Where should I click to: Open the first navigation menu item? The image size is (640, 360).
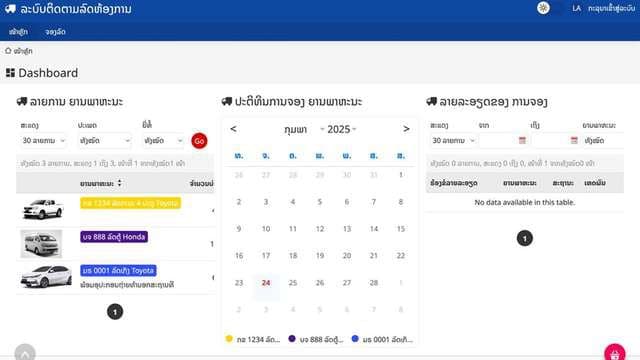point(18,31)
